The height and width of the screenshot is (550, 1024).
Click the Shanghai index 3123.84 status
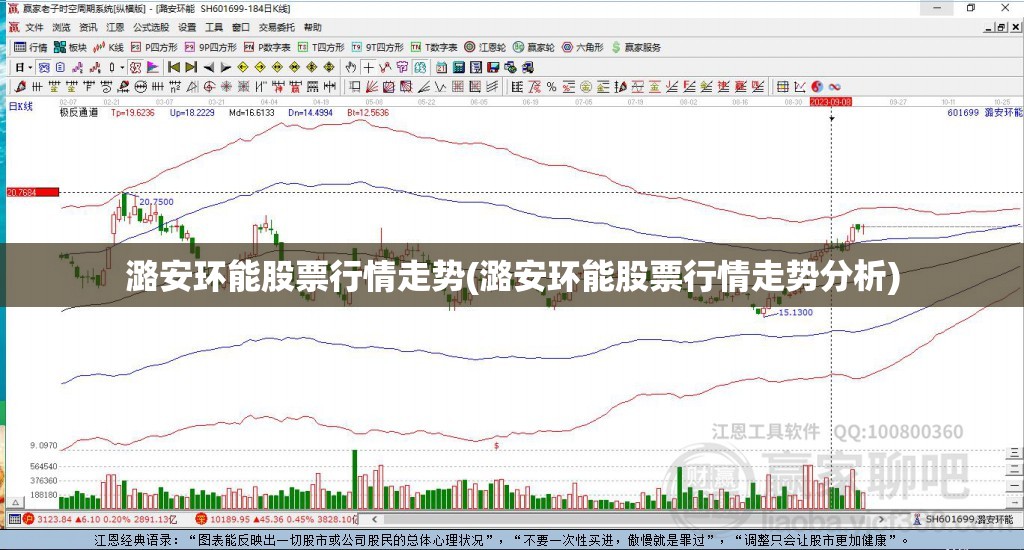(x=100, y=519)
